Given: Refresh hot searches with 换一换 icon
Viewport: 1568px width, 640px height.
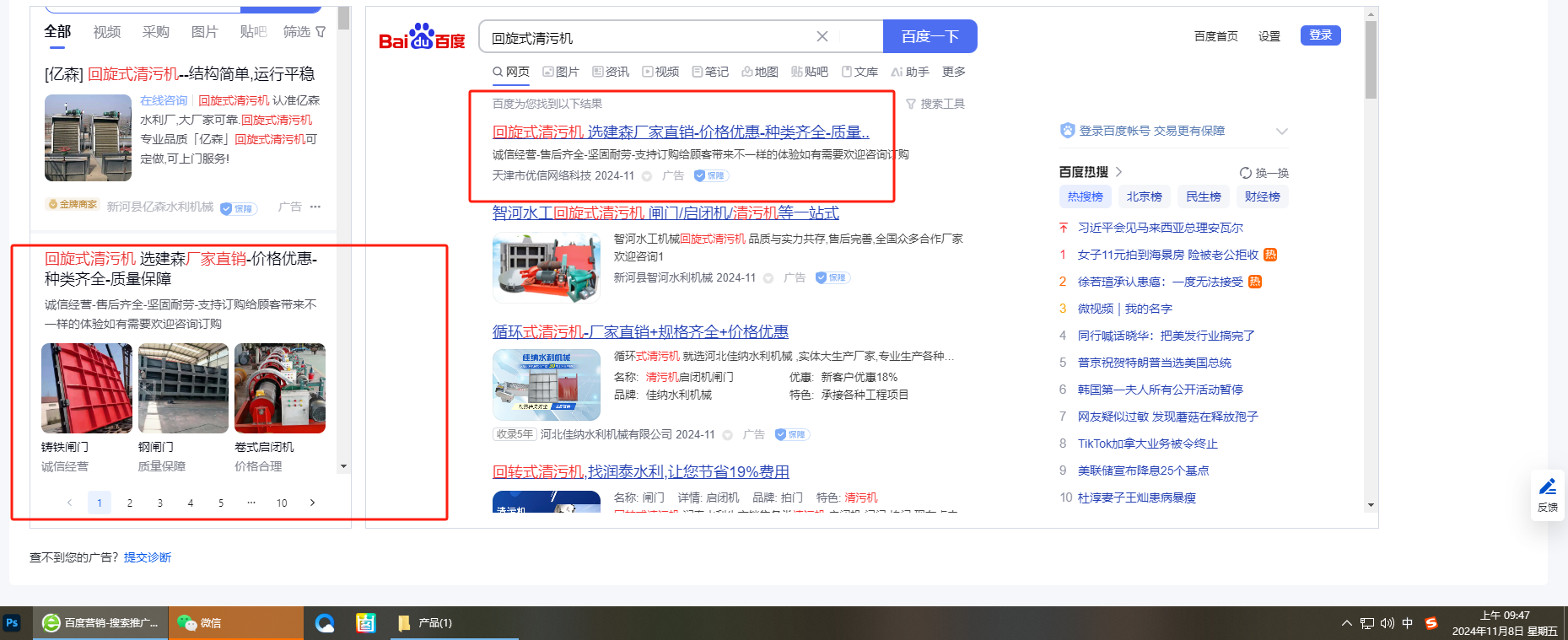Looking at the screenshot, I should click(x=1245, y=173).
